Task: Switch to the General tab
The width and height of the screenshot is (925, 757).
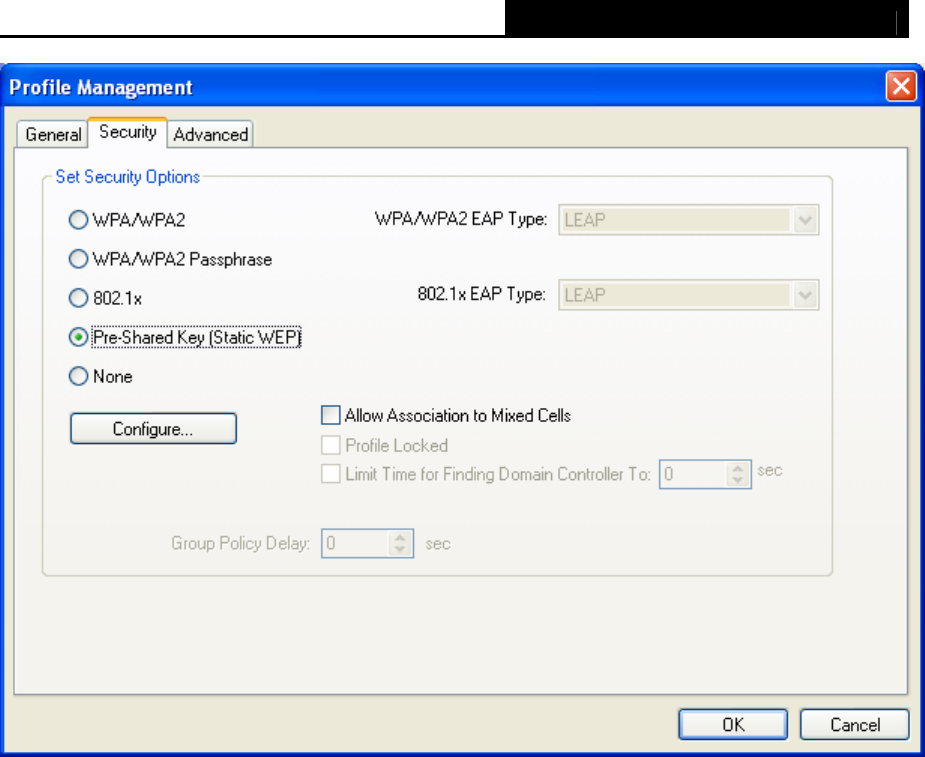Action: coord(53,134)
